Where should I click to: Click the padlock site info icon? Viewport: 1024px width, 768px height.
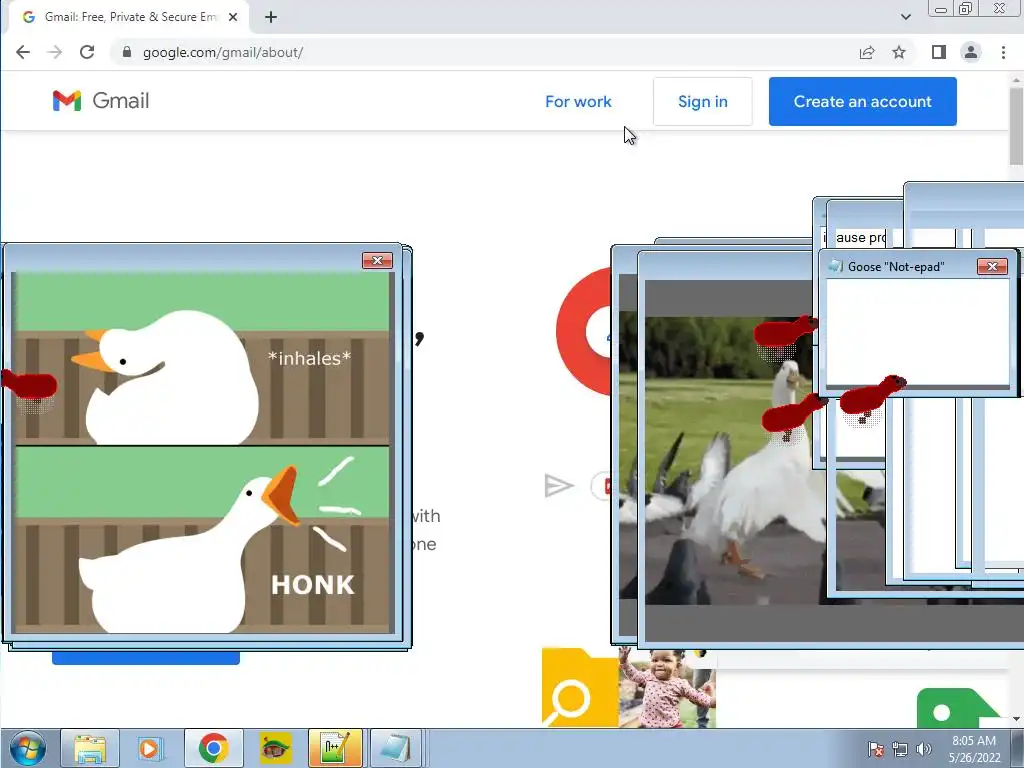127,52
